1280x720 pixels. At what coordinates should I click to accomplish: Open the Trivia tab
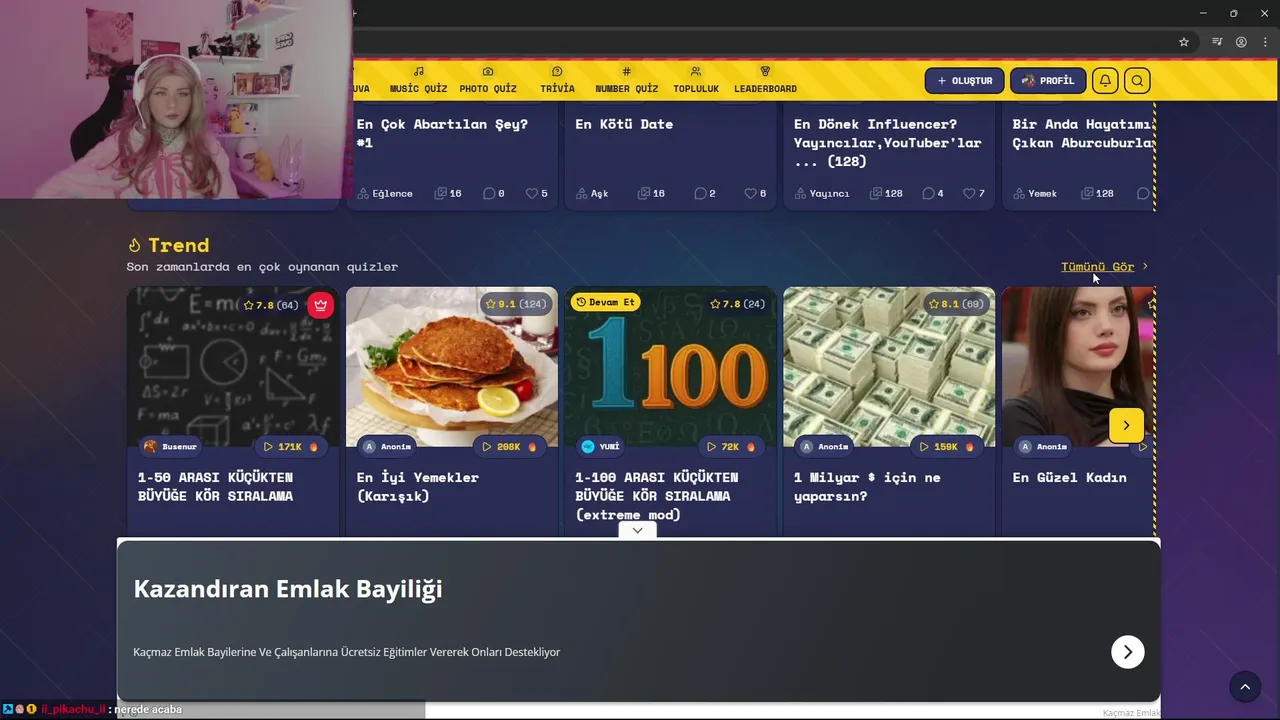[x=557, y=80]
